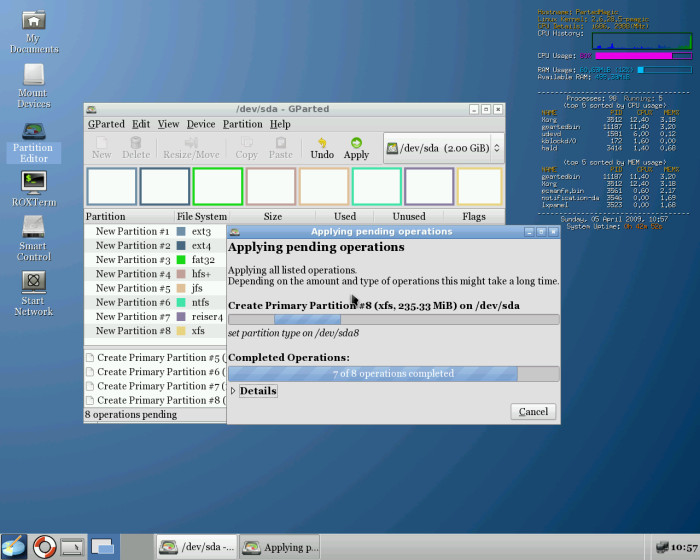This screenshot has height=560, width=700.
Task: Click the Copy toolbar icon
Action: coord(246,148)
